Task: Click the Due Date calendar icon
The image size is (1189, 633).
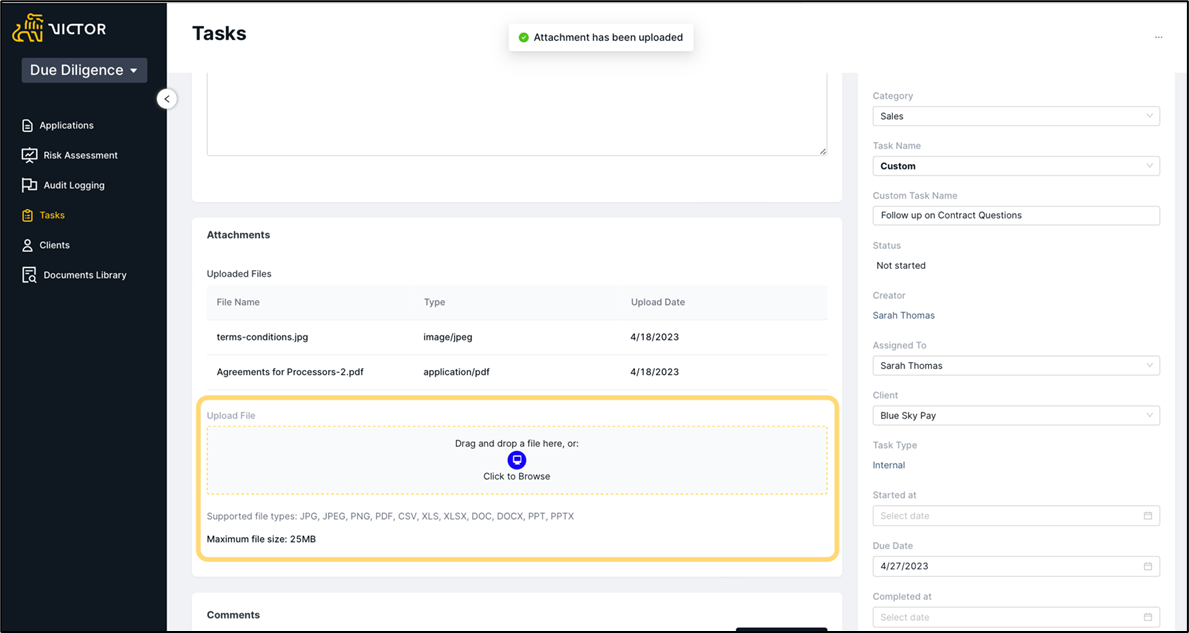Action: (x=1147, y=566)
